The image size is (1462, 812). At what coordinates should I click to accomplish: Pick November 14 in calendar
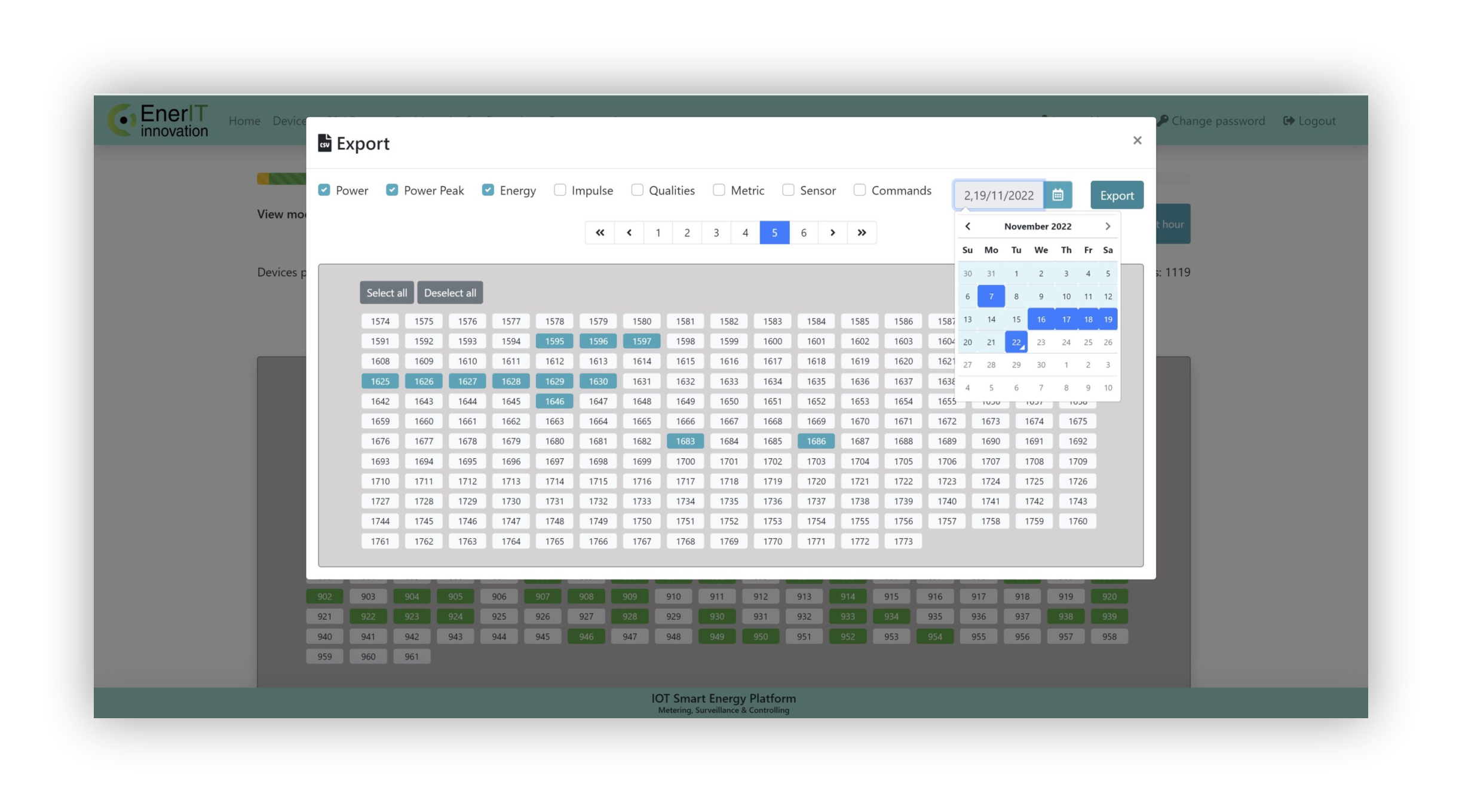pyautogui.click(x=991, y=319)
